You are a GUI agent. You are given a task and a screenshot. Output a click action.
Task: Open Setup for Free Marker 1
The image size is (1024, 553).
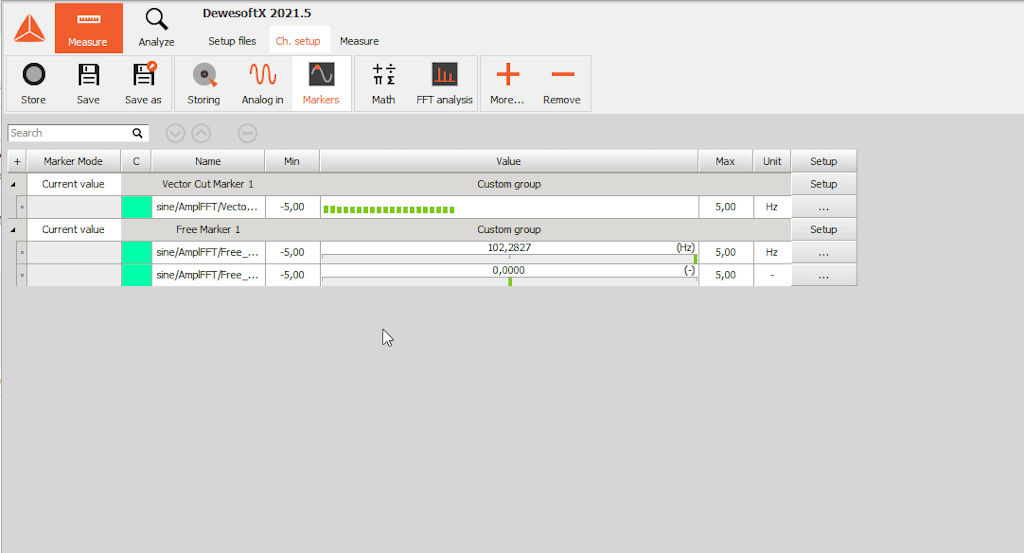(824, 230)
